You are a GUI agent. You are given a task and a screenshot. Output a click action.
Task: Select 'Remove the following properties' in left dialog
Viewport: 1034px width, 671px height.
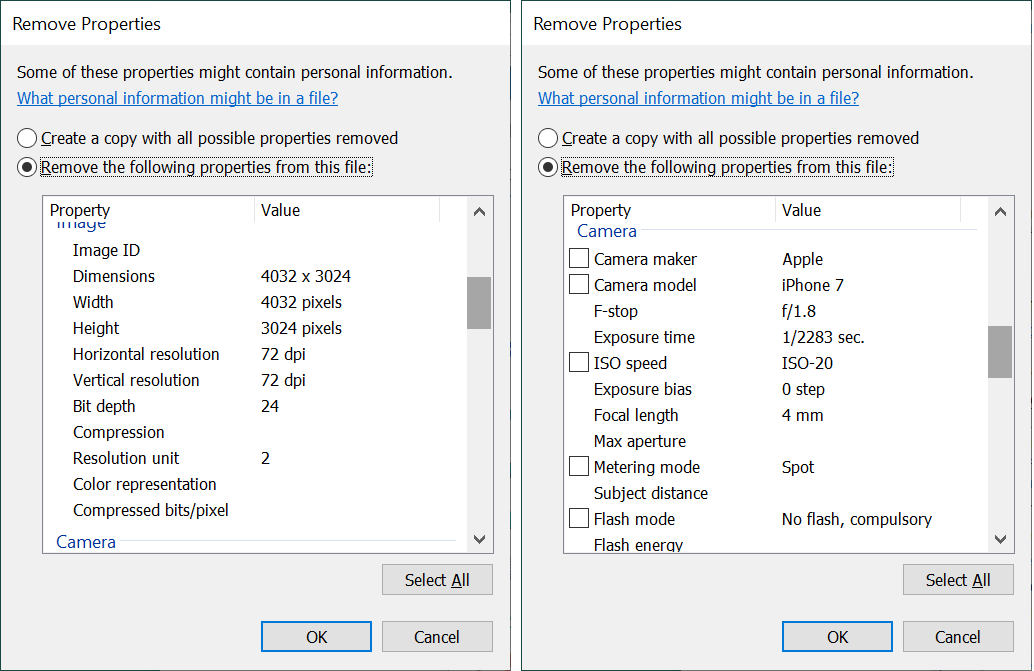tap(28, 167)
